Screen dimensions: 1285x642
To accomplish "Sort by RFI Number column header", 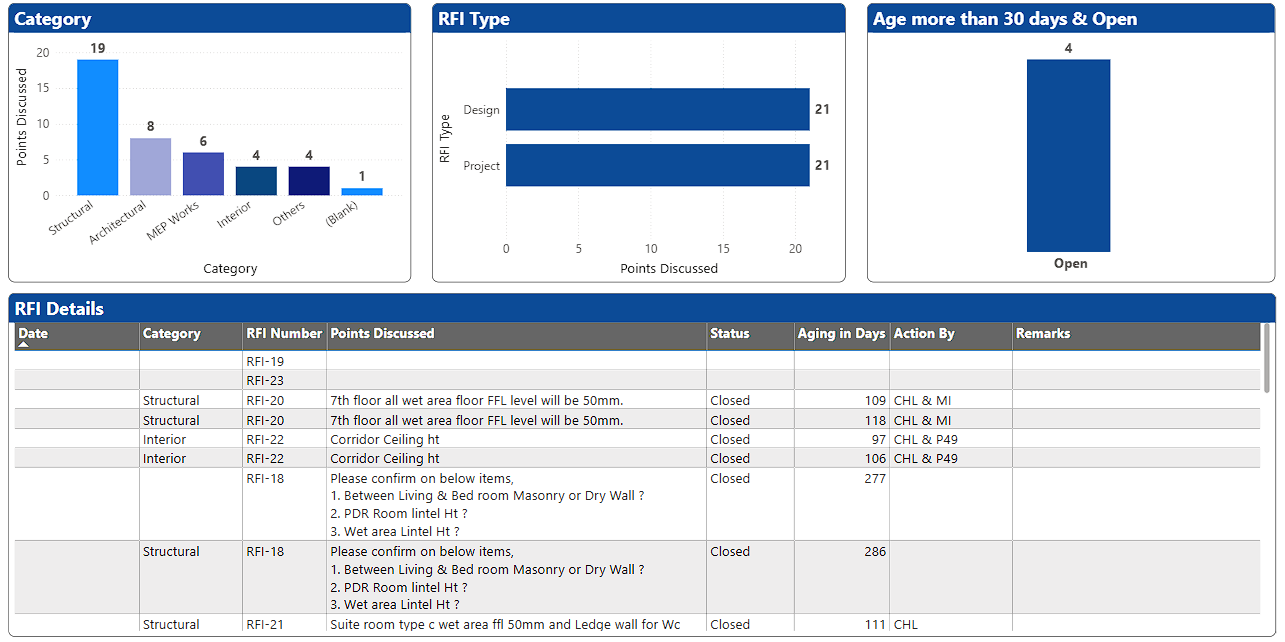I will 284,334.
